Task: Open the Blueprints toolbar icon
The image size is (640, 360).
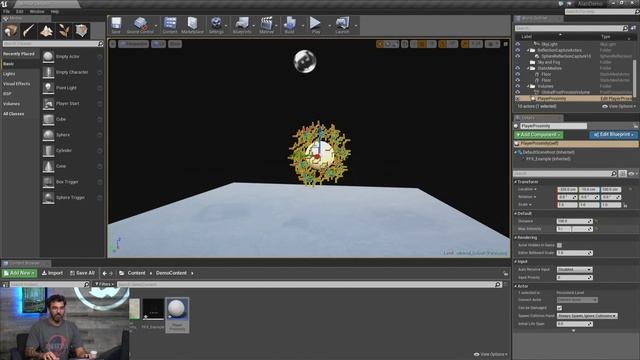Action: coord(242,25)
